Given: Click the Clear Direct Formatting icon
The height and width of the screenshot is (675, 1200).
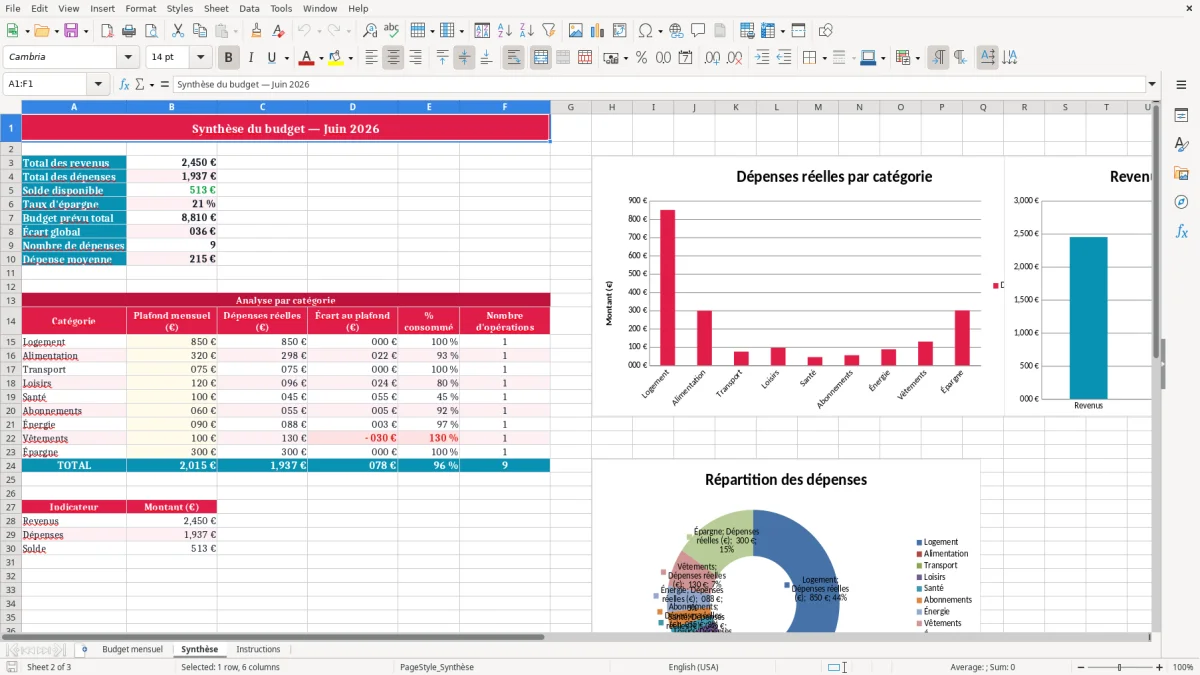Looking at the screenshot, I should pyautogui.click(x=279, y=31).
